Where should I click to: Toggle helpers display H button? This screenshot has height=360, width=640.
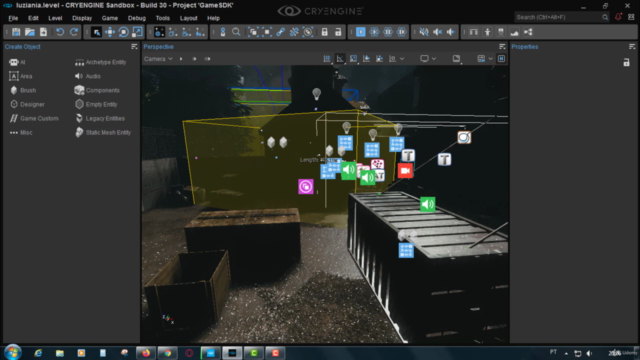(x=501, y=59)
